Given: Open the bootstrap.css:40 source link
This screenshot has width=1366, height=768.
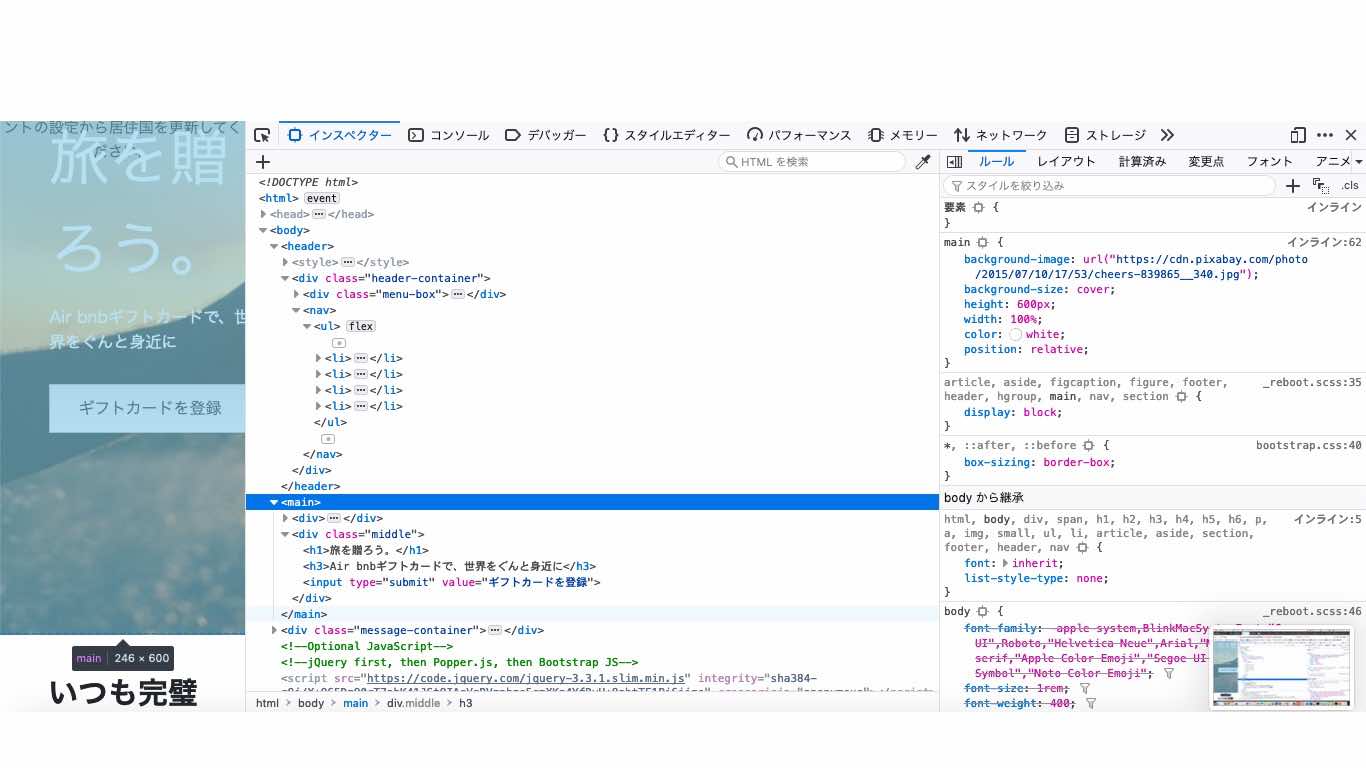Looking at the screenshot, I should pos(1309,445).
